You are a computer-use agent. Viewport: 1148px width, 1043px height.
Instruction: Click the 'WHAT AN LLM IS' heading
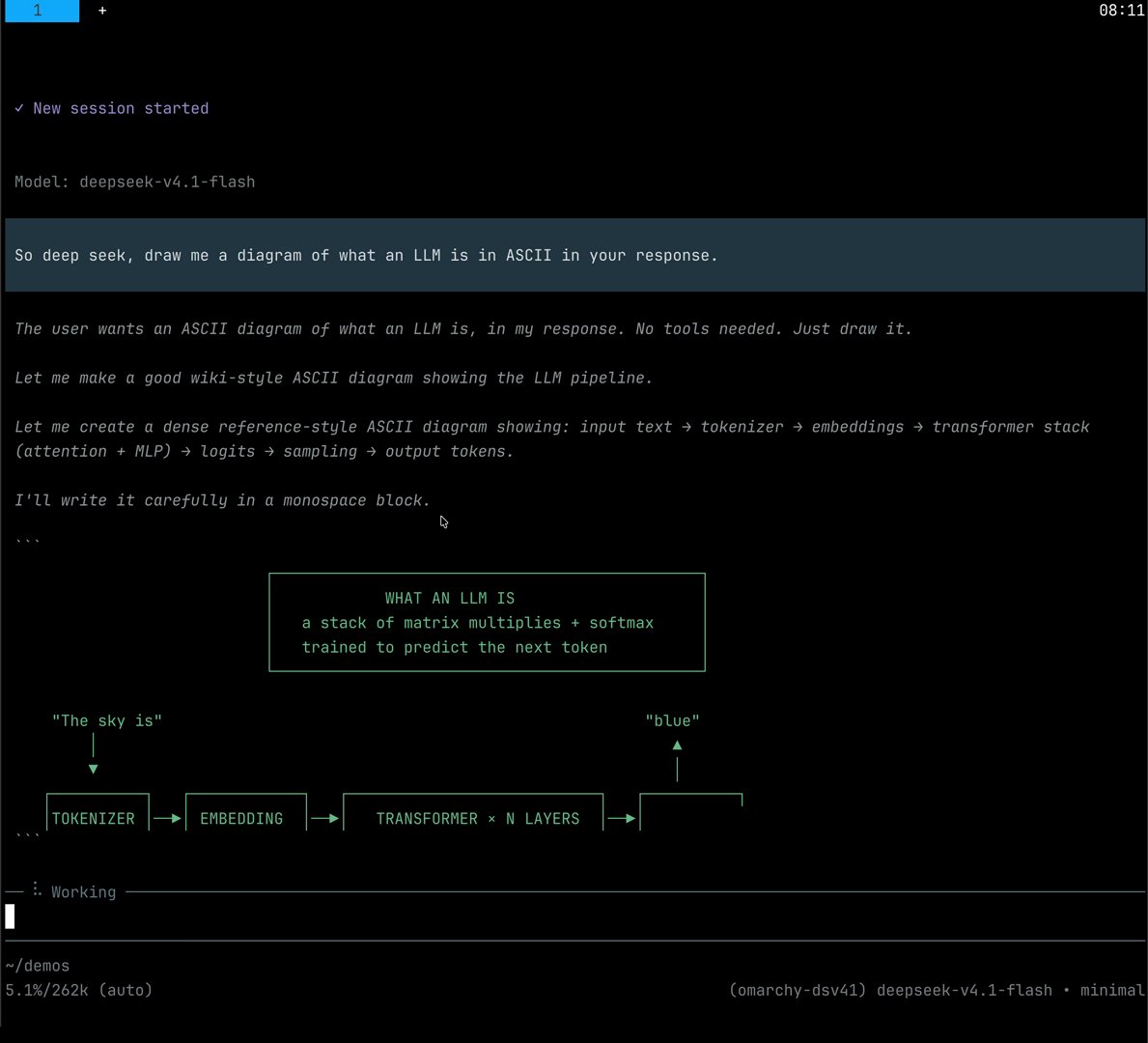450,599
